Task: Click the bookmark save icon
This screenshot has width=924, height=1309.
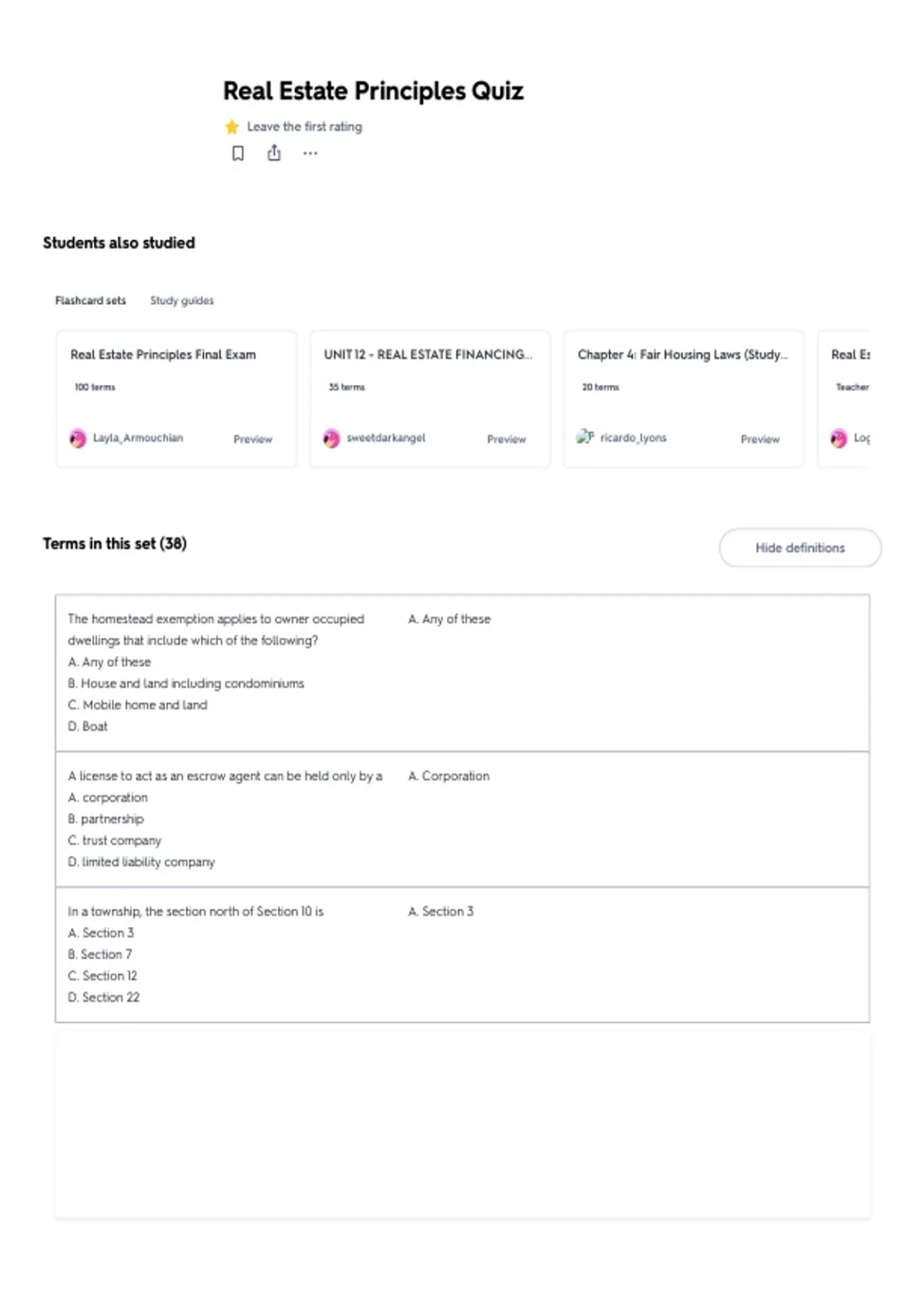Action: [x=238, y=153]
